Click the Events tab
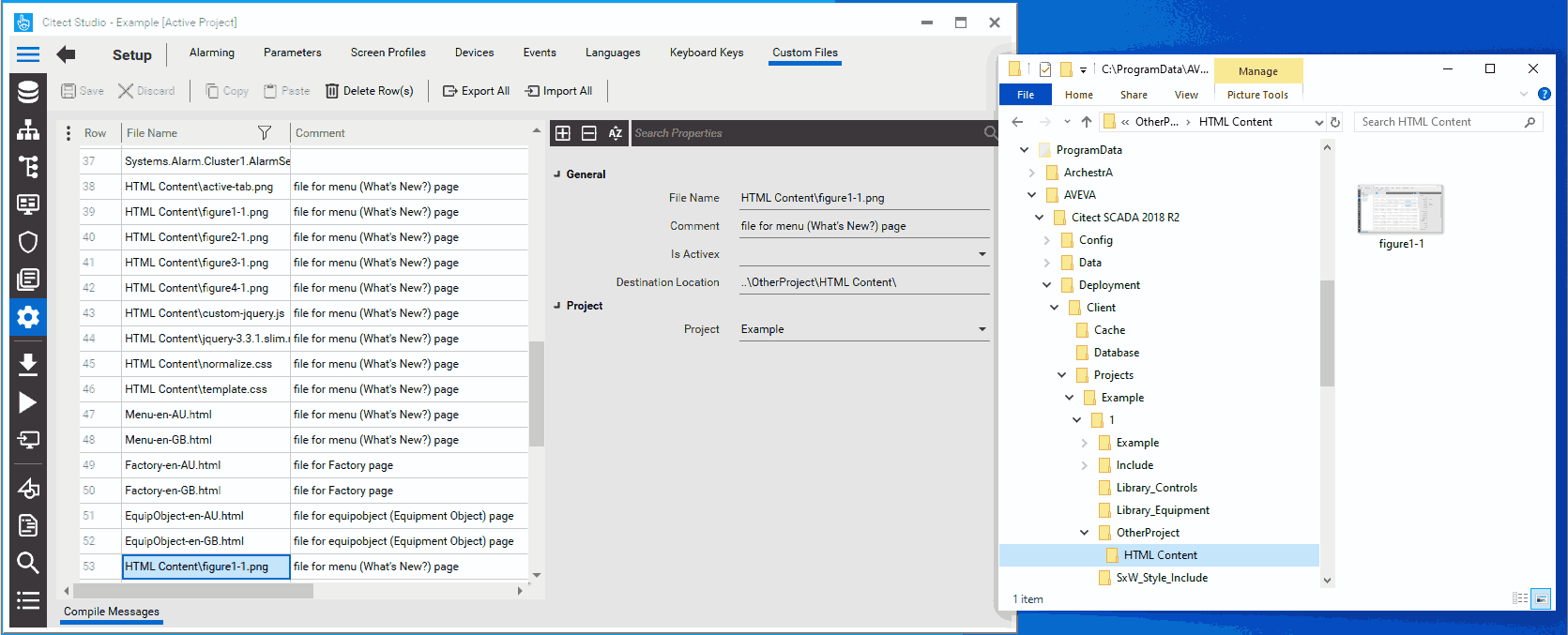 [540, 53]
